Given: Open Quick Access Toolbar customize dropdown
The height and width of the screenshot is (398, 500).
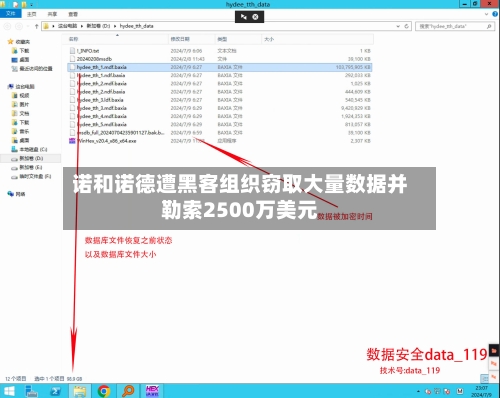Looking at the screenshot, I should pyautogui.click(x=32, y=5).
